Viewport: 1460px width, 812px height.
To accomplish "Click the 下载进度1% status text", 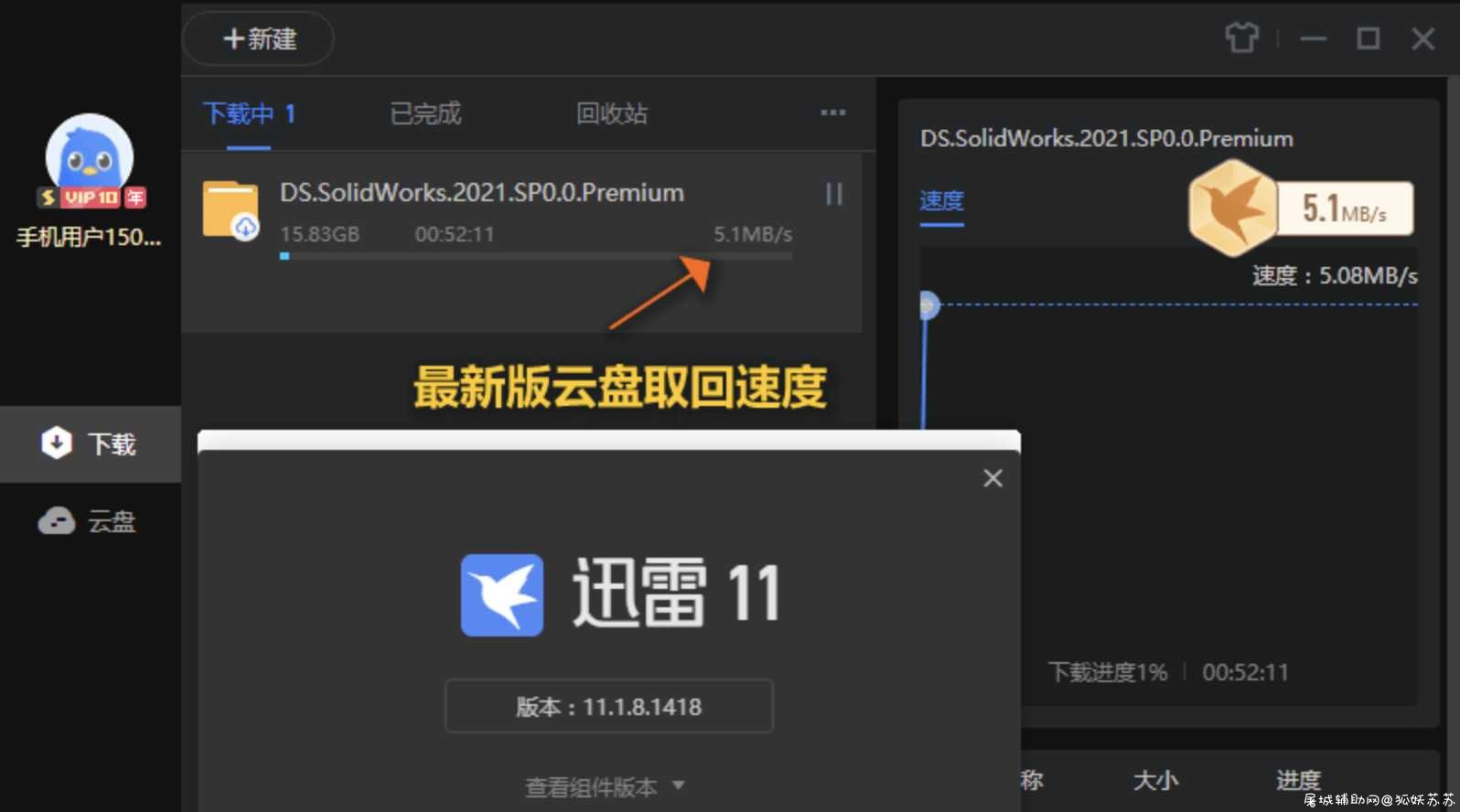I will click(x=1108, y=673).
